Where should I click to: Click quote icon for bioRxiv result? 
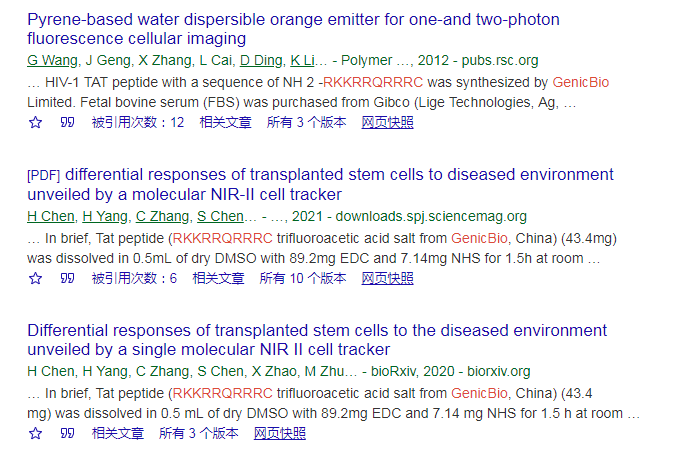67,433
